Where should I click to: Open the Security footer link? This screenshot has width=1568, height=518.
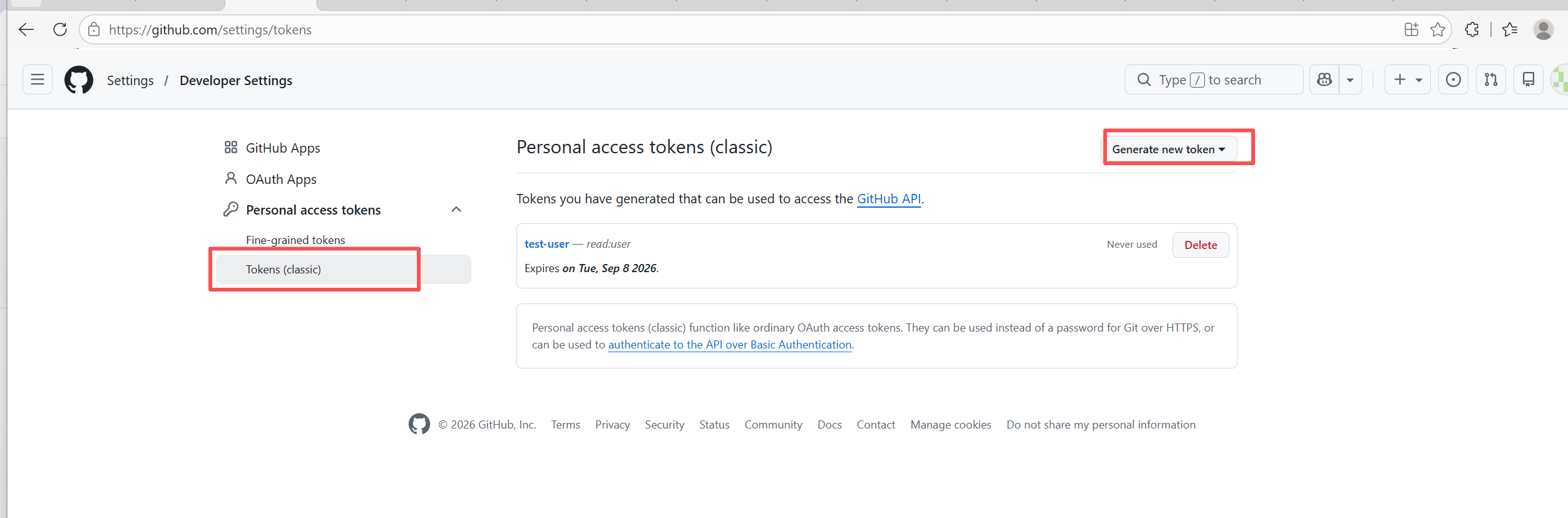tap(665, 424)
